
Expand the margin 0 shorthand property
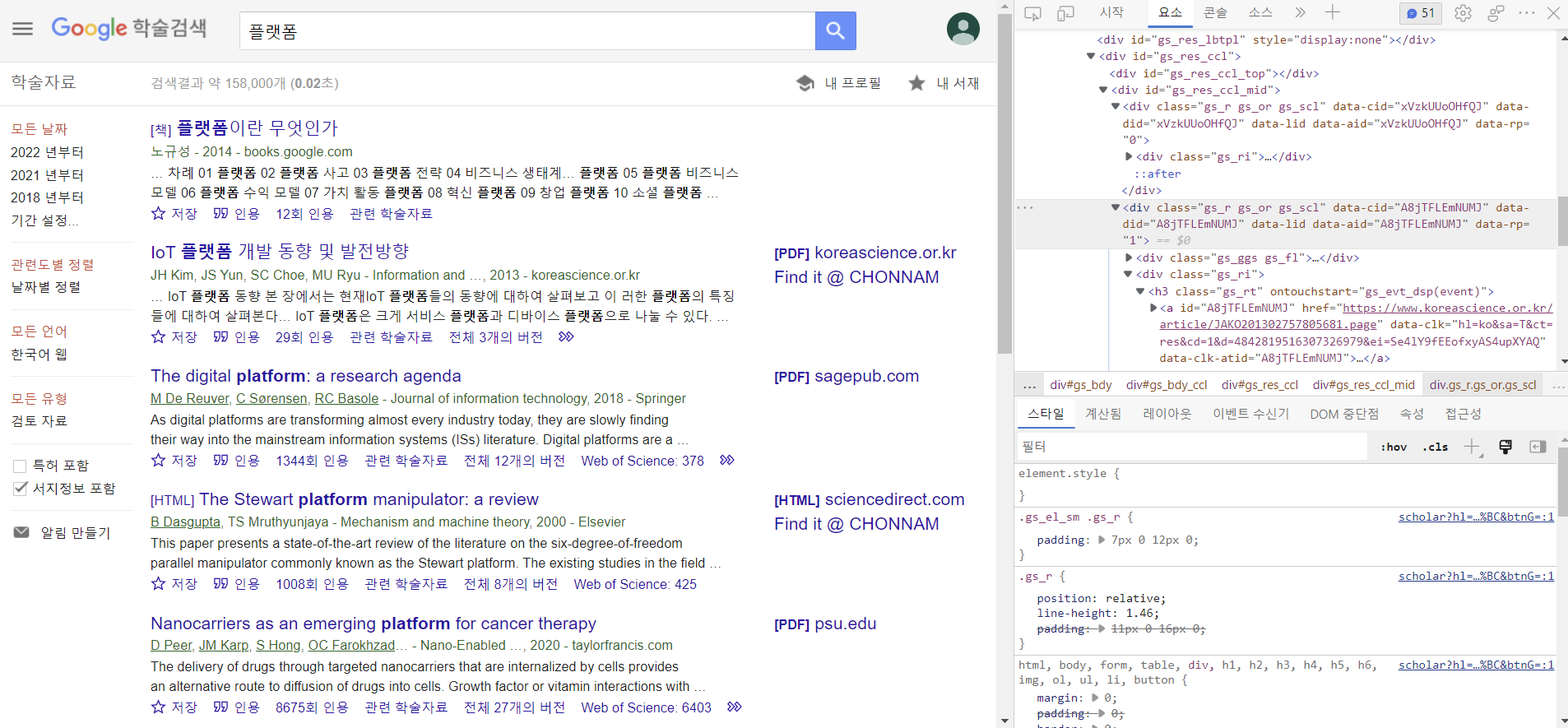pos(1095,698)
